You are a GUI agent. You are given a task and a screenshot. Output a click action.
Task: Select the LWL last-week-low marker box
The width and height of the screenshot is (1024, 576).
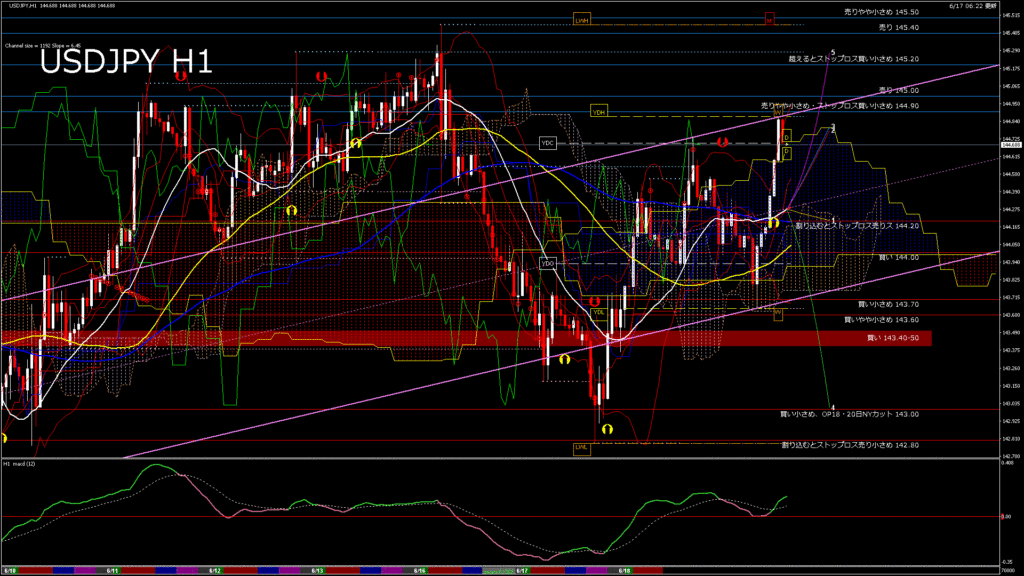pyautogui.click(x=582, y=449)
